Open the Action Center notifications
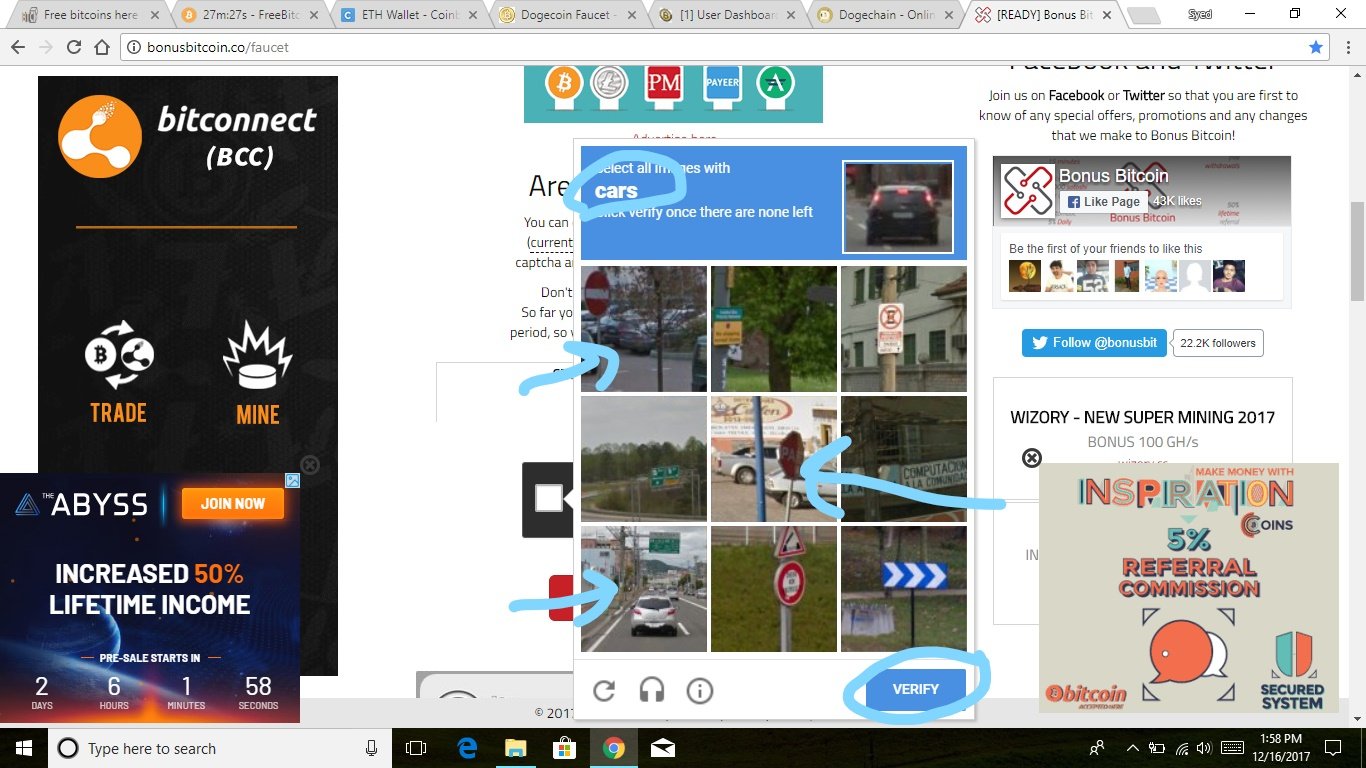This screenshot has height=768, width=1366. click(x=1332, y=748)
